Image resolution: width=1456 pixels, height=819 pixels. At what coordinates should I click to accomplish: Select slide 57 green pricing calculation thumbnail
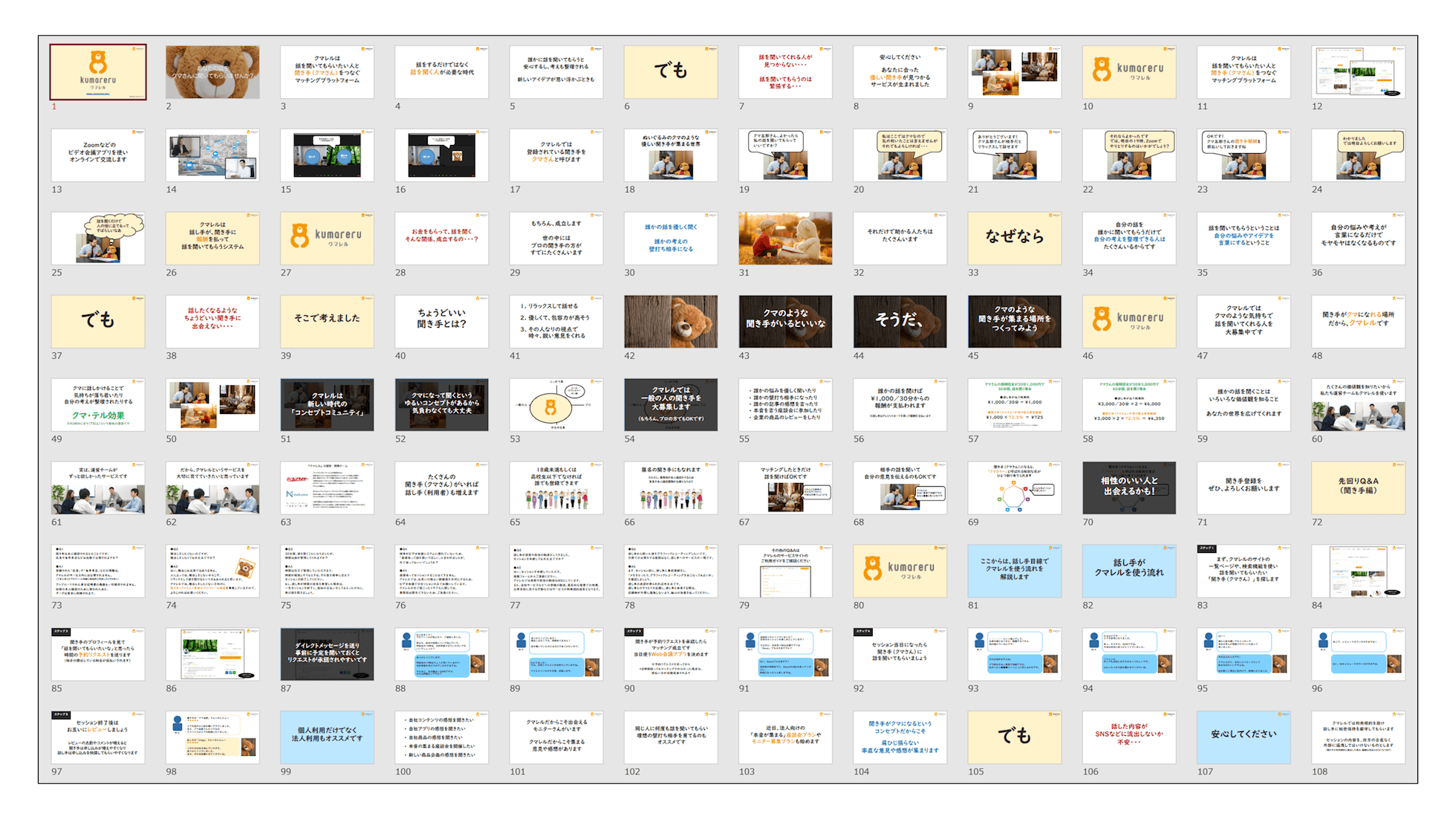[x=1015, y=405]
